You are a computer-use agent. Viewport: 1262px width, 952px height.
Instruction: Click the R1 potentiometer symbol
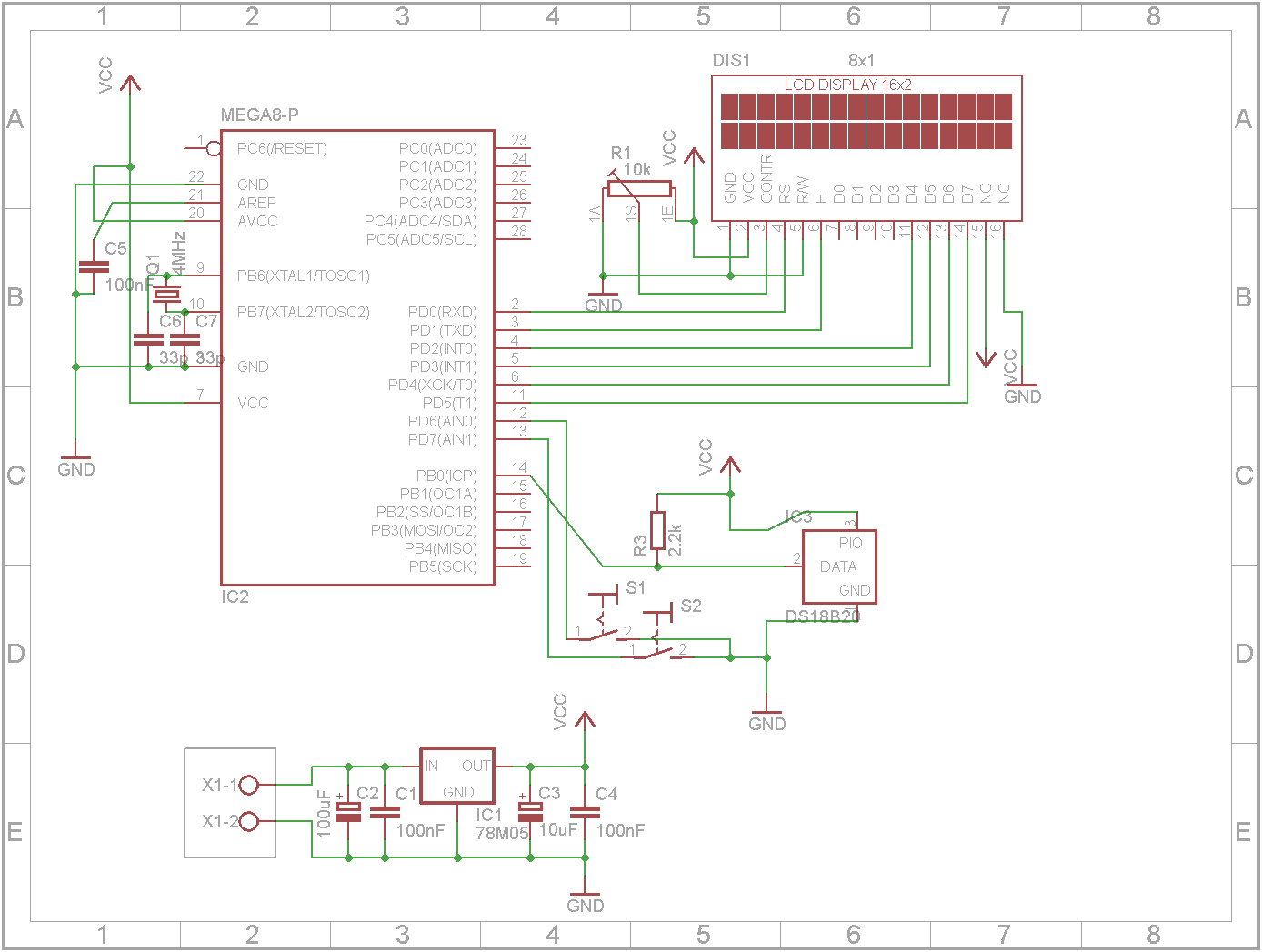pos(639,188)
